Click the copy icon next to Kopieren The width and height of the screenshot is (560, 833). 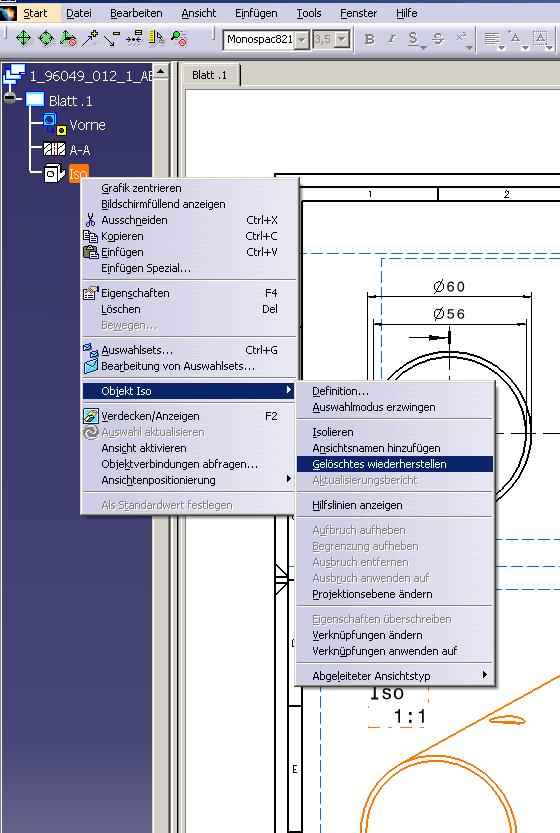(x=91, y=236)
